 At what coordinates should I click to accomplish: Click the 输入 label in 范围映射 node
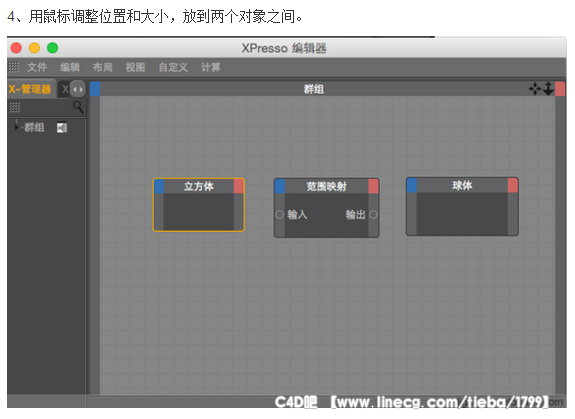pyautogui.click(x=297, y=214)
